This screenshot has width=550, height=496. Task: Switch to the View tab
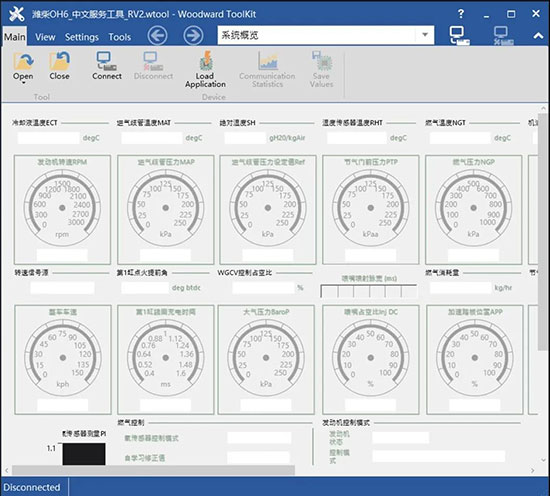[x=45, y=37]
